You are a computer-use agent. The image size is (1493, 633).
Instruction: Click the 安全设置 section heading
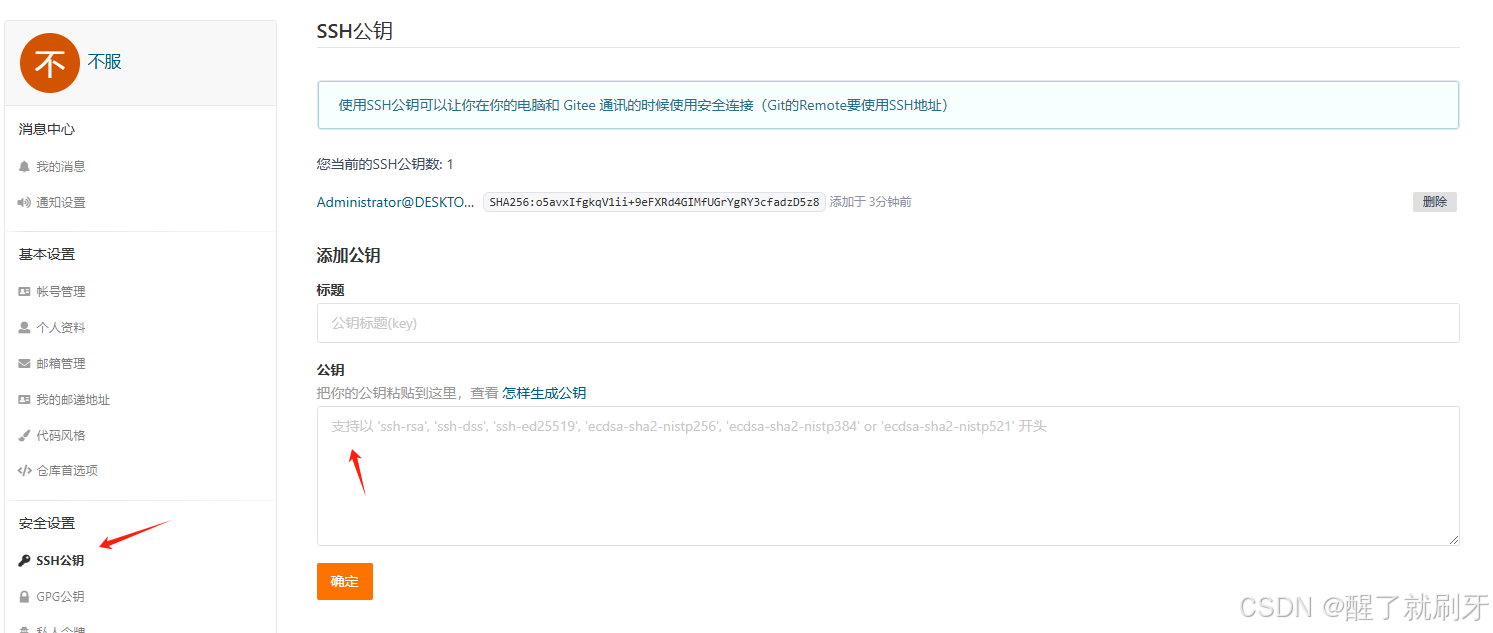pyautogui.click(x=47, y=523)
